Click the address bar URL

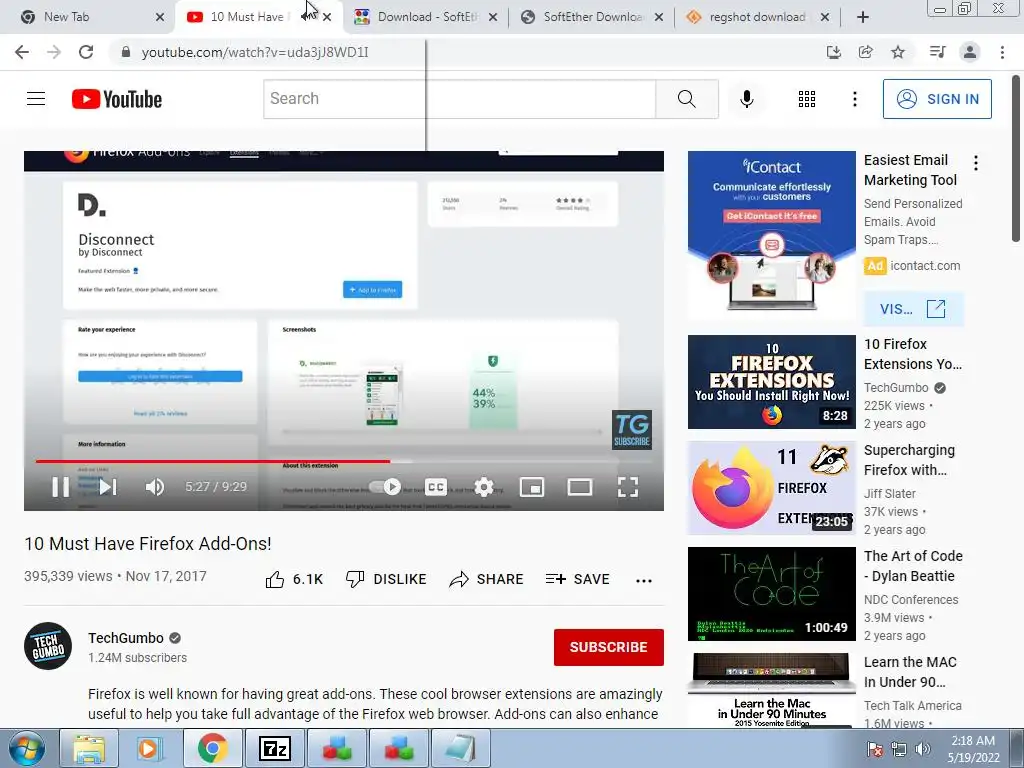pos(255,52)
